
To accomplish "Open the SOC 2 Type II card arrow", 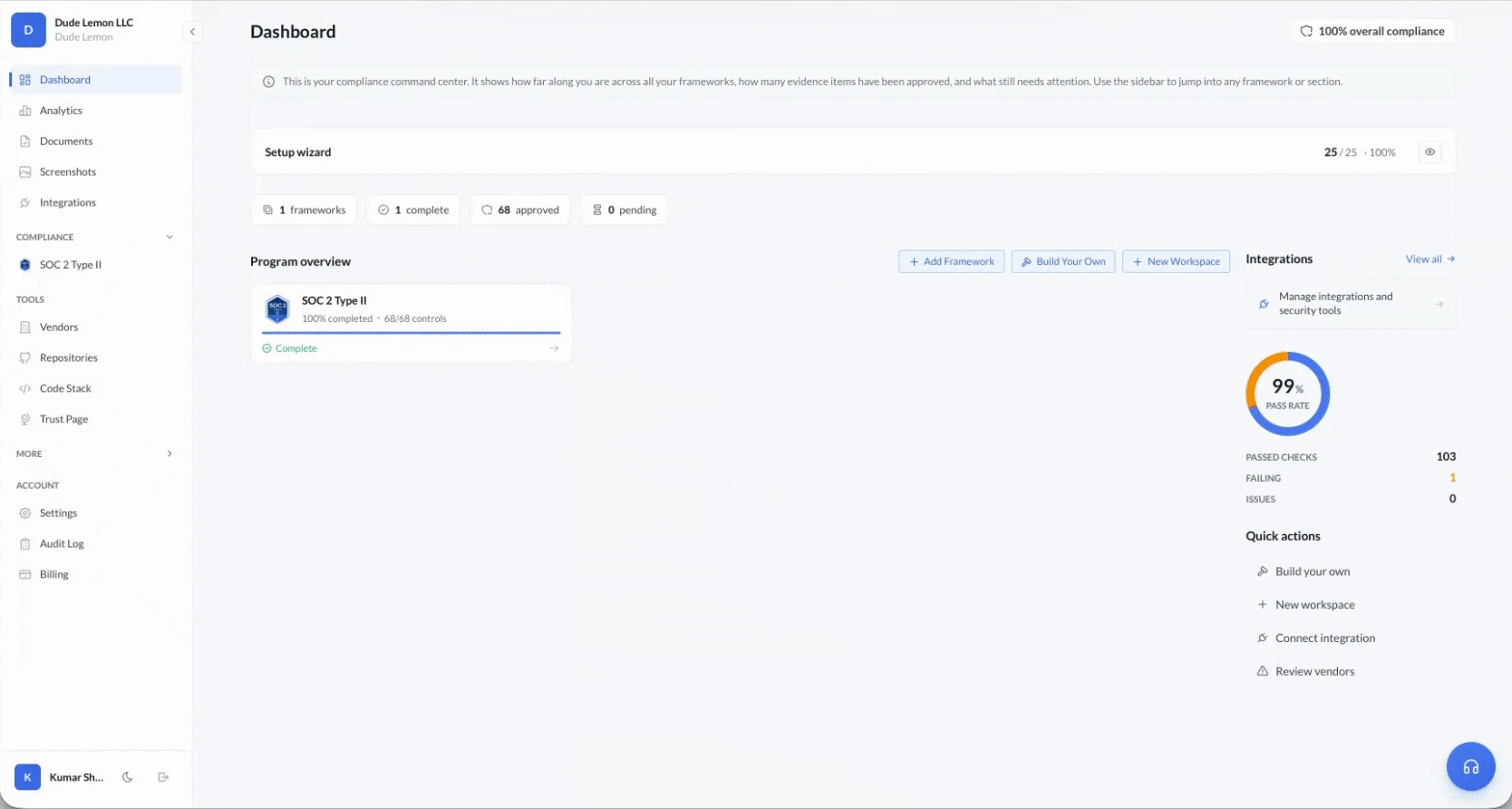I will pyautogui.click(x=554, y=348).
